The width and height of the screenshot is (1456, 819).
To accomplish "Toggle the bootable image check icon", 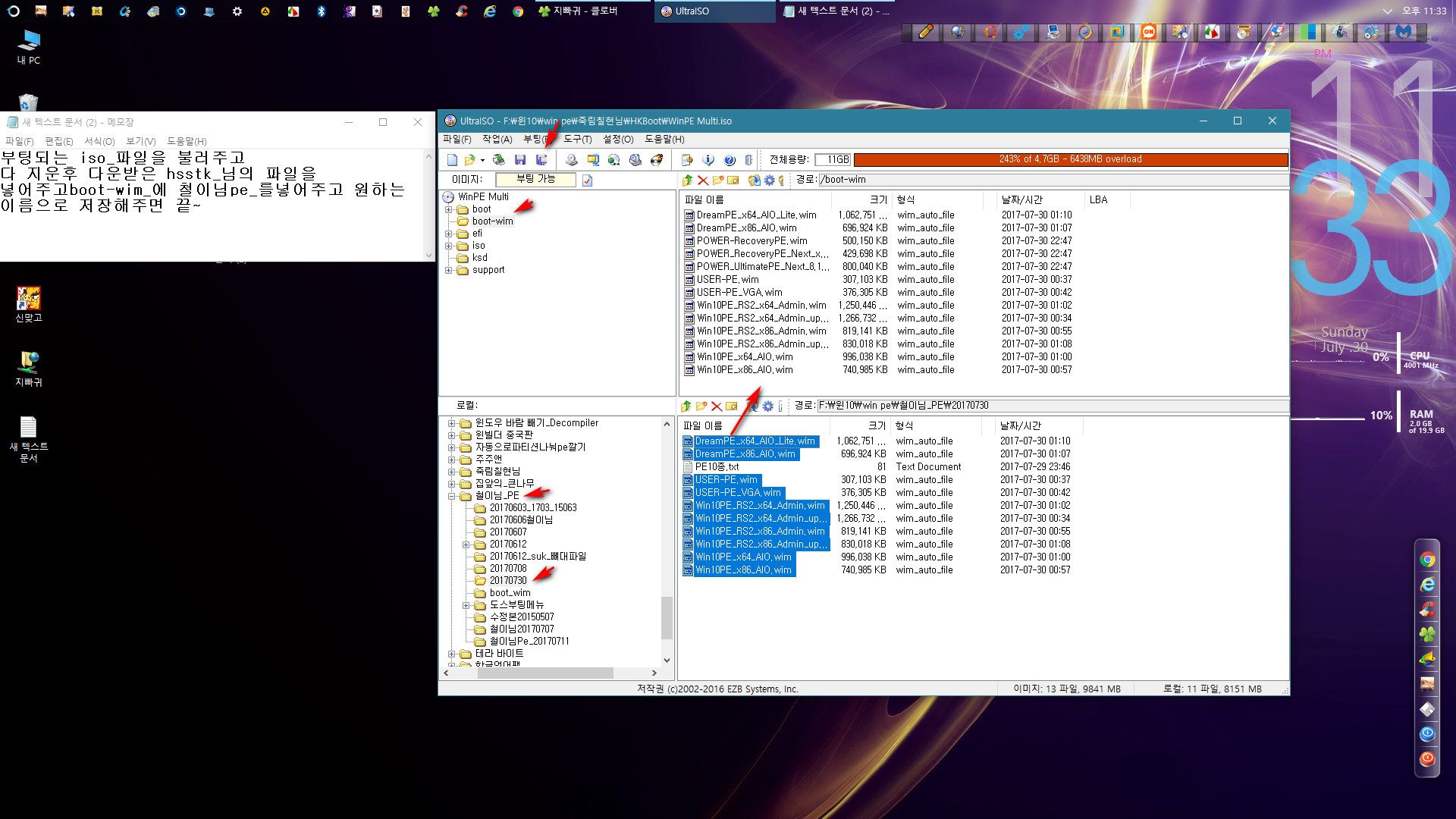I will 587,180.
